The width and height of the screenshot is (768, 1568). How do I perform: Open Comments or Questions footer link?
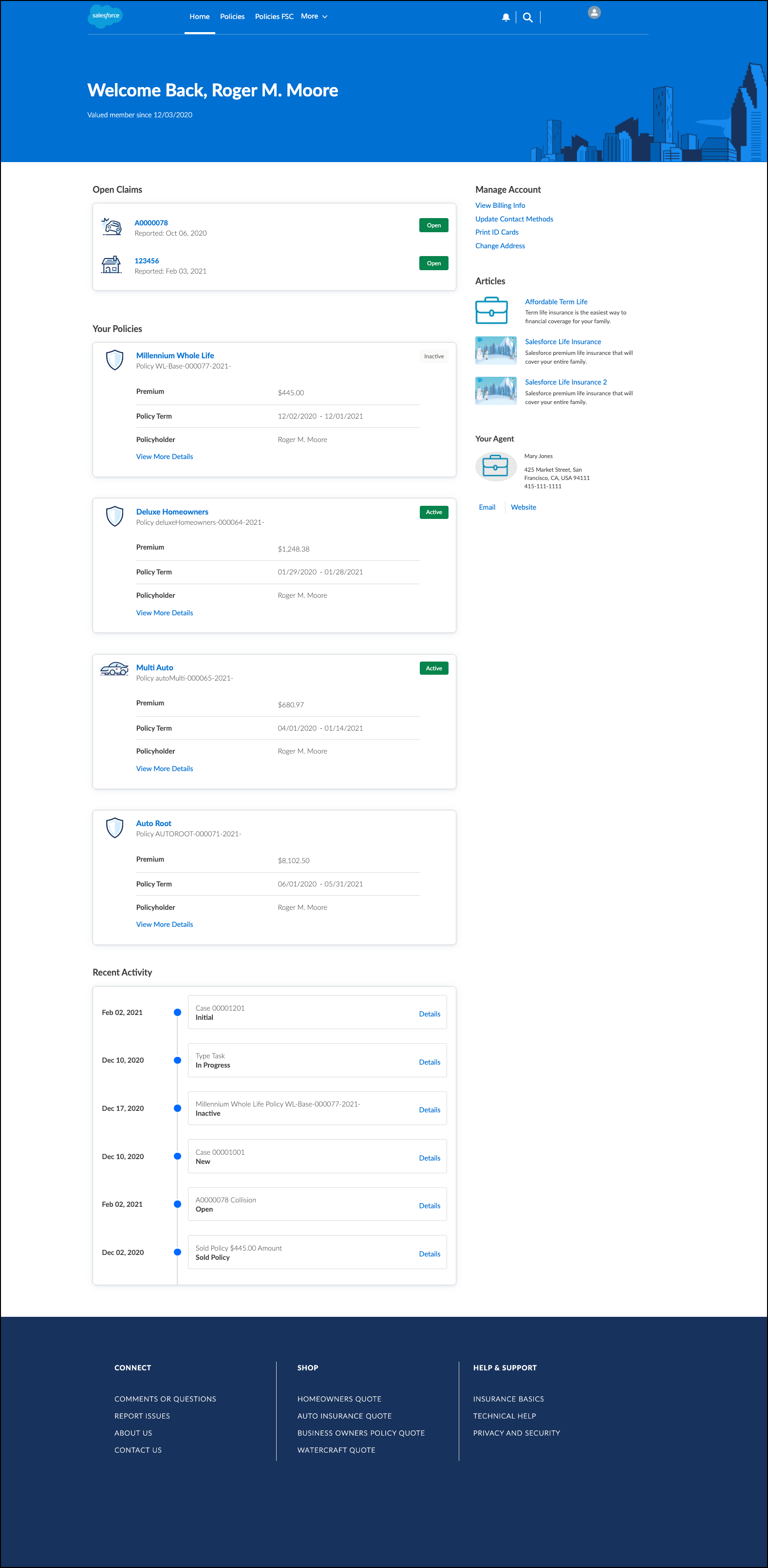(x=165, y=1399)
